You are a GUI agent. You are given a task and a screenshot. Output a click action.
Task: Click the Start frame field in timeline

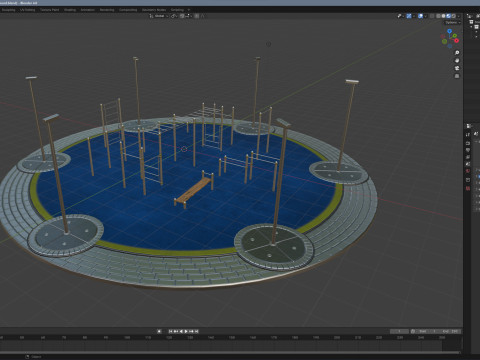pyautogui.click(x=427, y=331)
